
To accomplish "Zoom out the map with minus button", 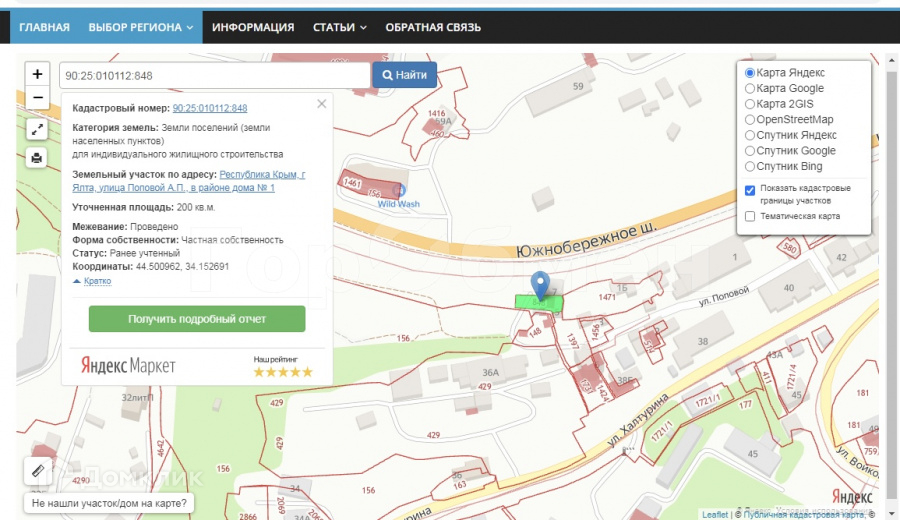I will pos(37,98).
